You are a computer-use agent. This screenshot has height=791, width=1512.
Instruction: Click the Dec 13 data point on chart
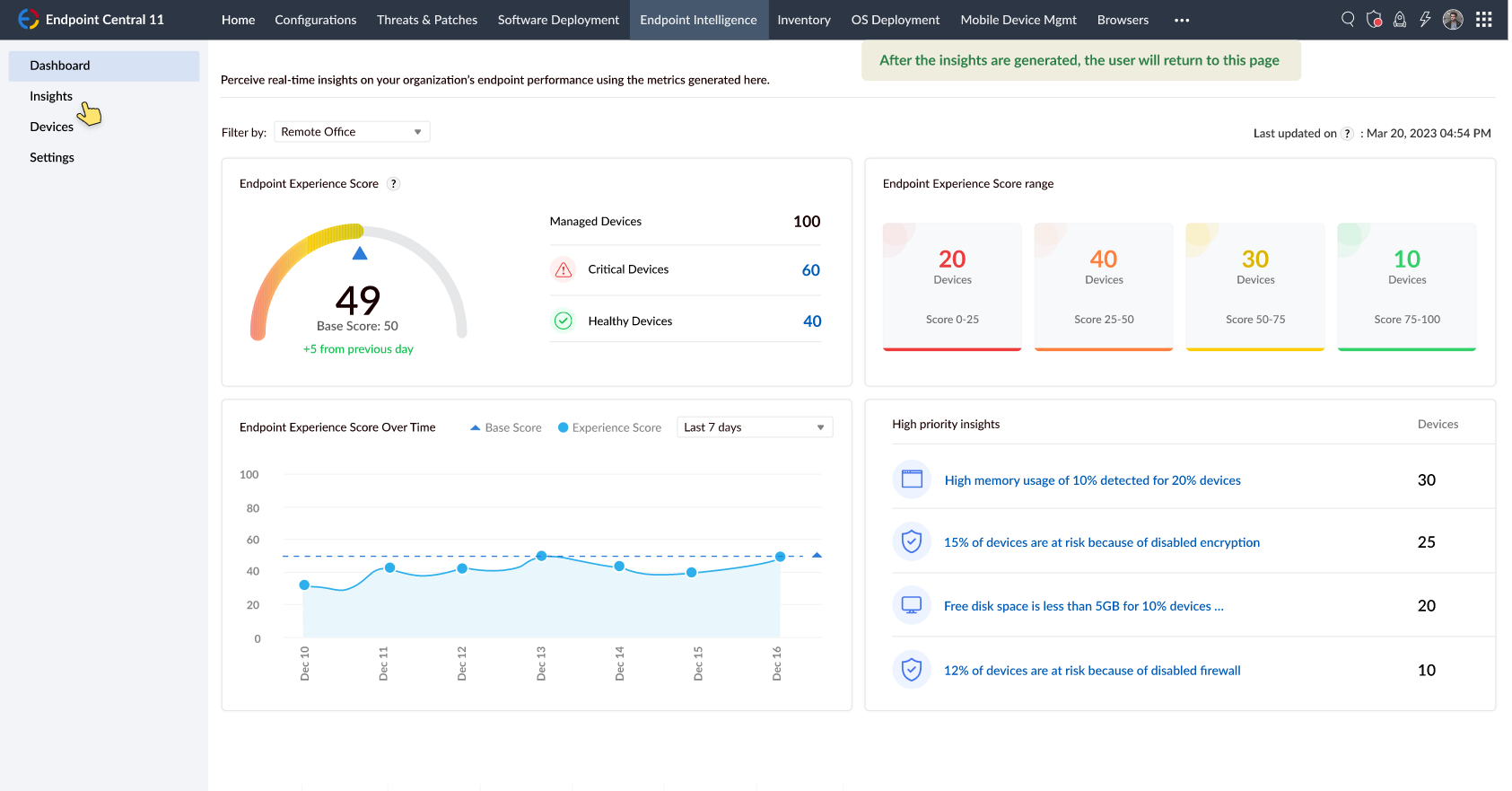coord(541,557)
